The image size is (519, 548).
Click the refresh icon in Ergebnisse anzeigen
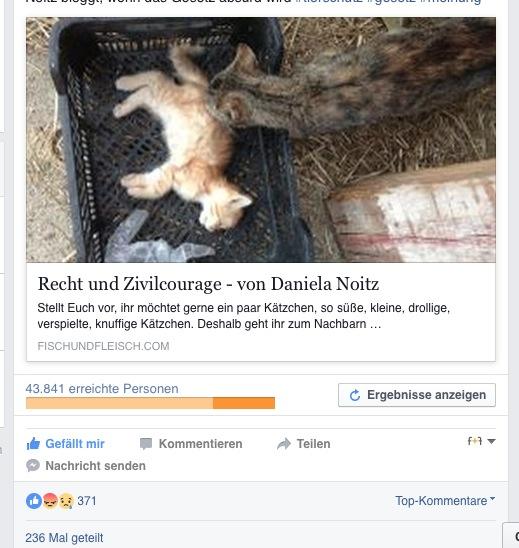[355, 395]
